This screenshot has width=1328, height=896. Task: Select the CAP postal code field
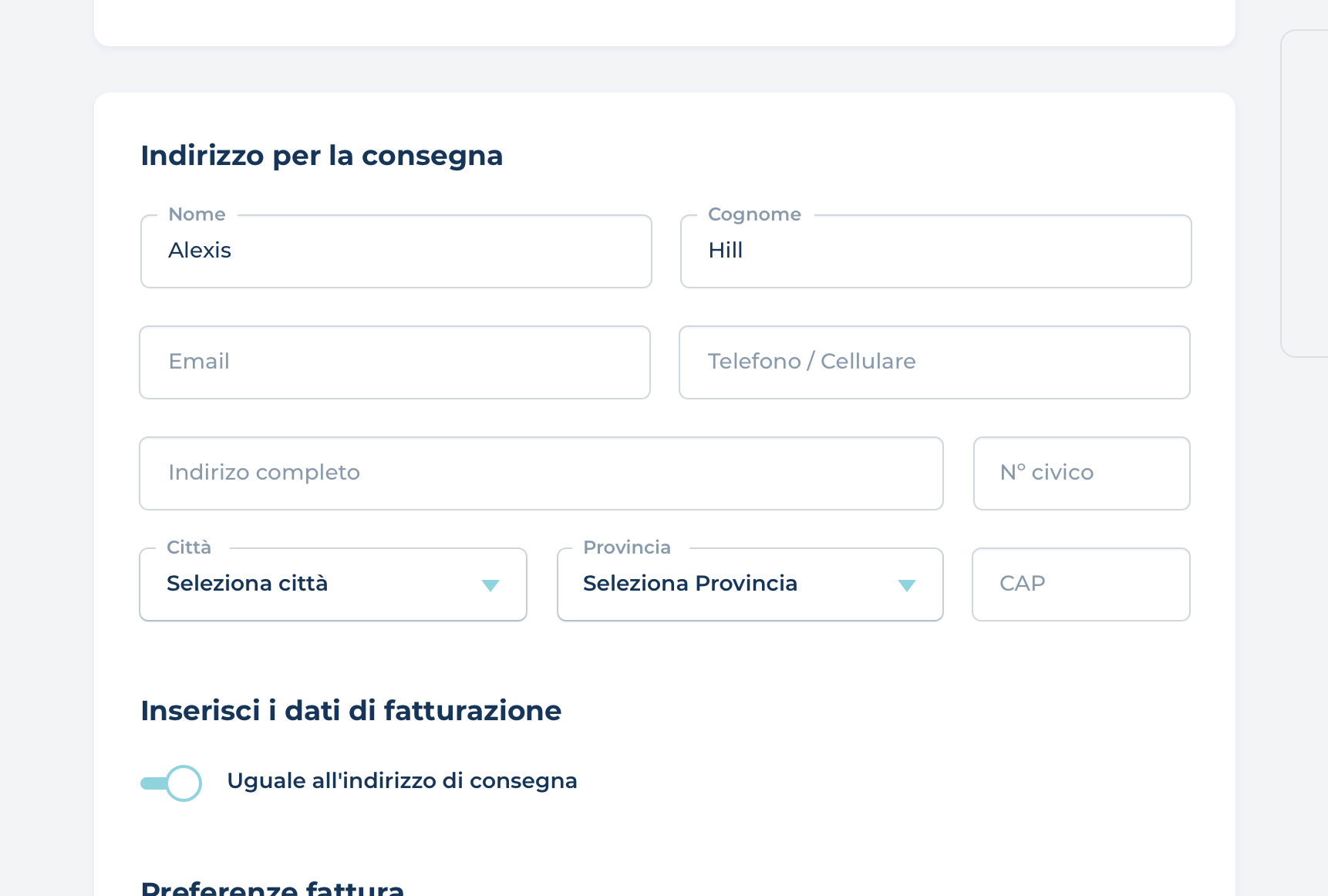pos(1081,584)
